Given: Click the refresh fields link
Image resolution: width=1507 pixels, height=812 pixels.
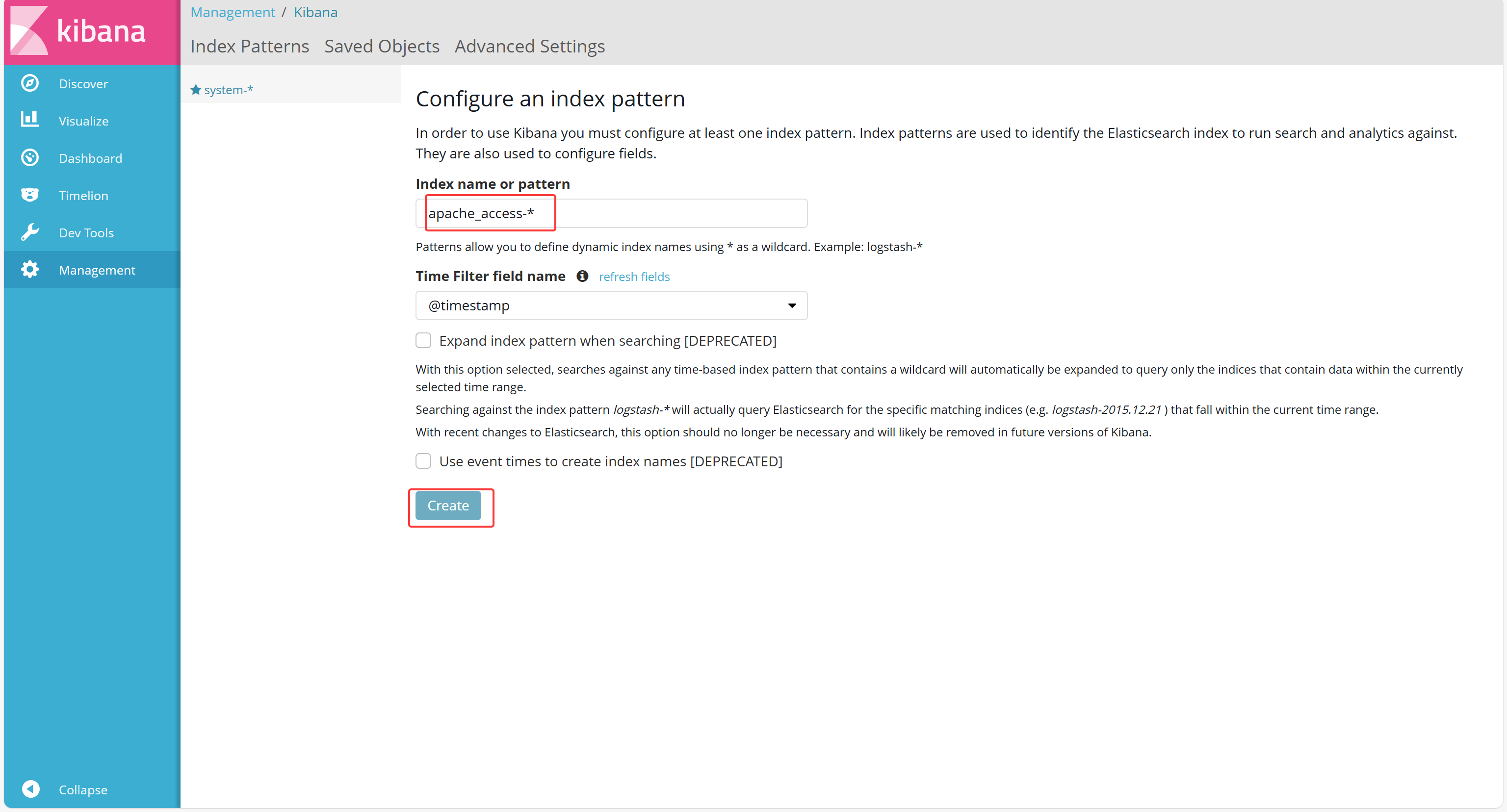Looking at the screenshot, I should 634,277.
